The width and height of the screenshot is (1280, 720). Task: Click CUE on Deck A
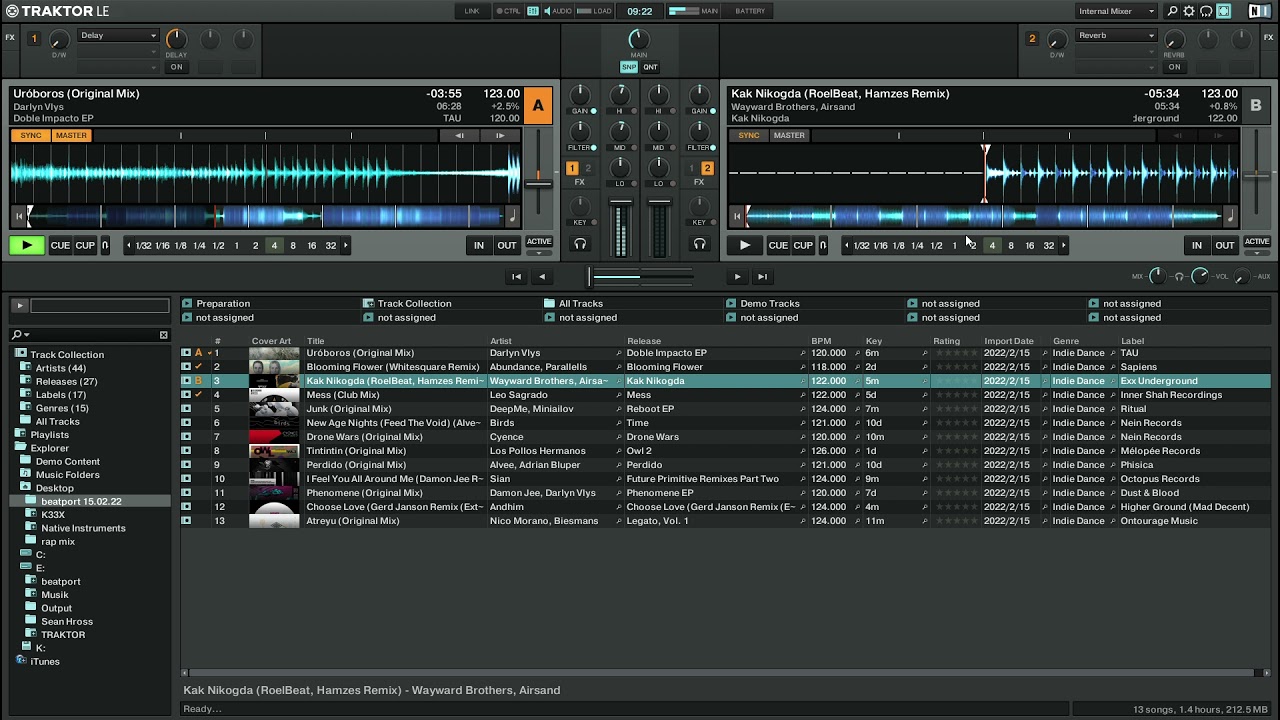pyautogui.click(x=61, y=245)
